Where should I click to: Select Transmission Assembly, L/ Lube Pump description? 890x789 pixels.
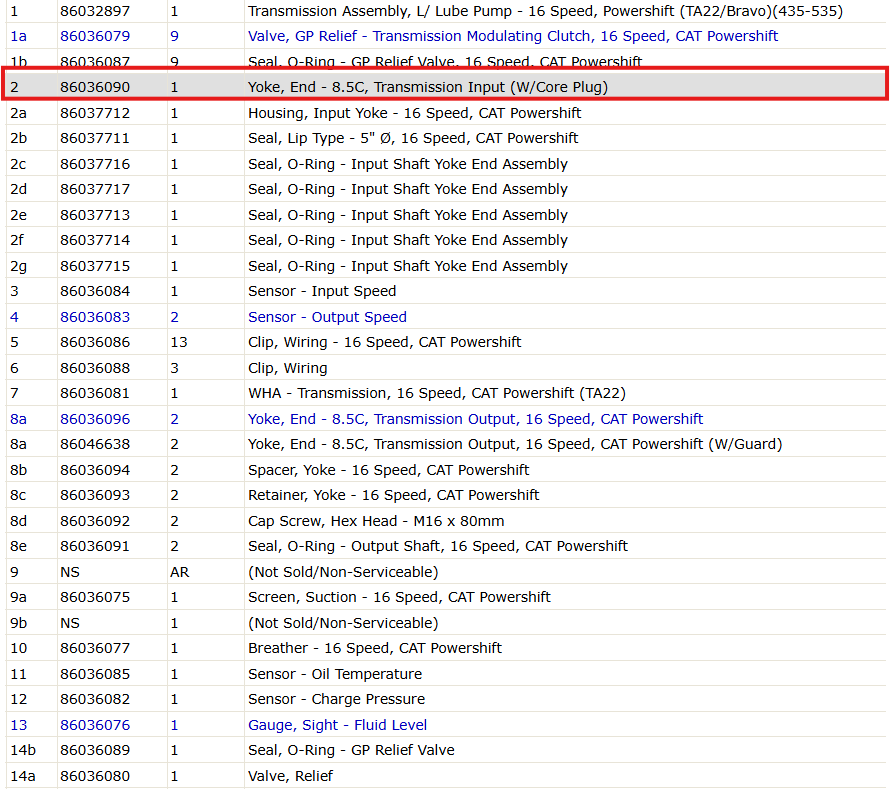pos(545,11)
